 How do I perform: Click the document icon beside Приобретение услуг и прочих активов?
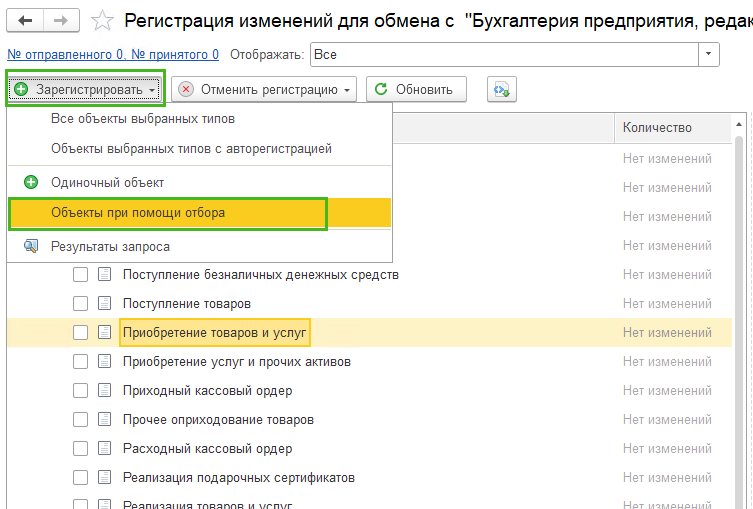104,361
